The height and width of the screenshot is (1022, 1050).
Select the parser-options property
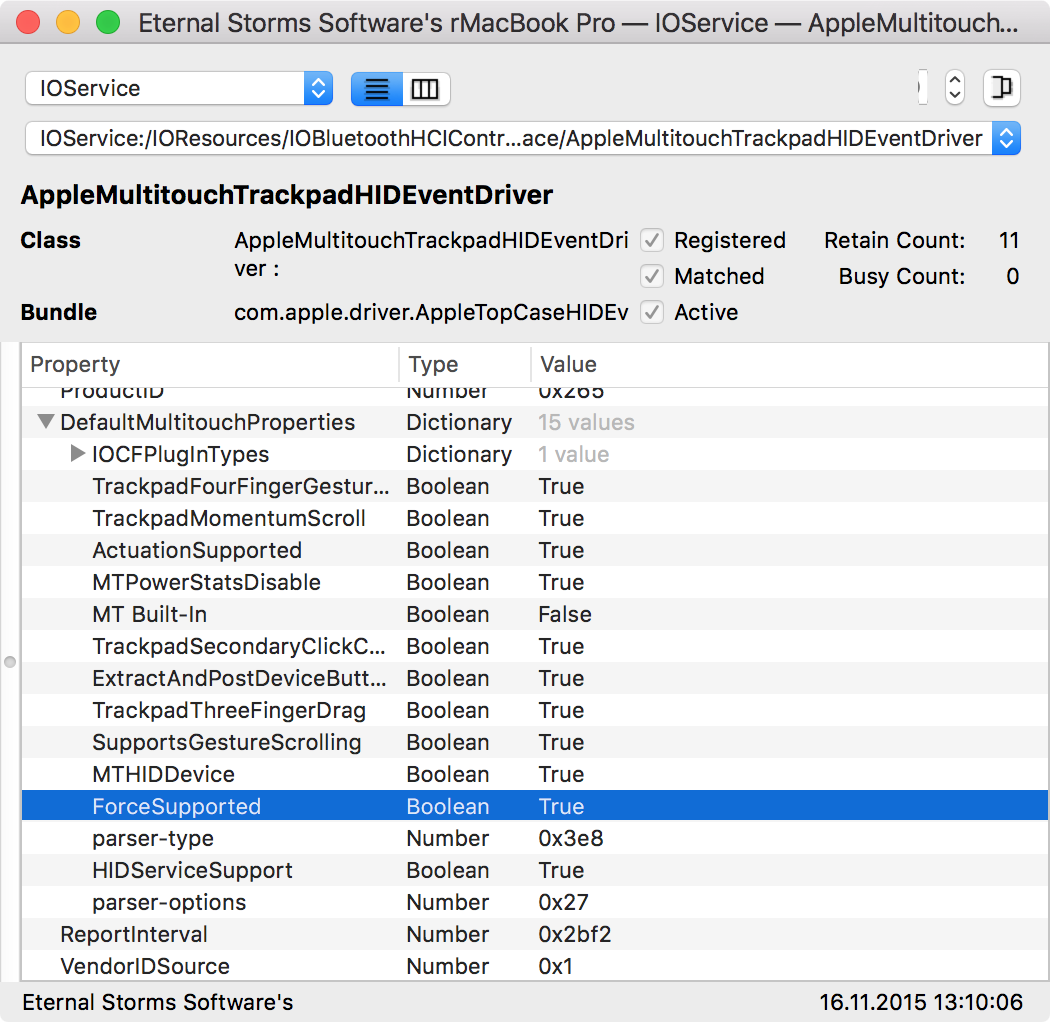point(534,902)
